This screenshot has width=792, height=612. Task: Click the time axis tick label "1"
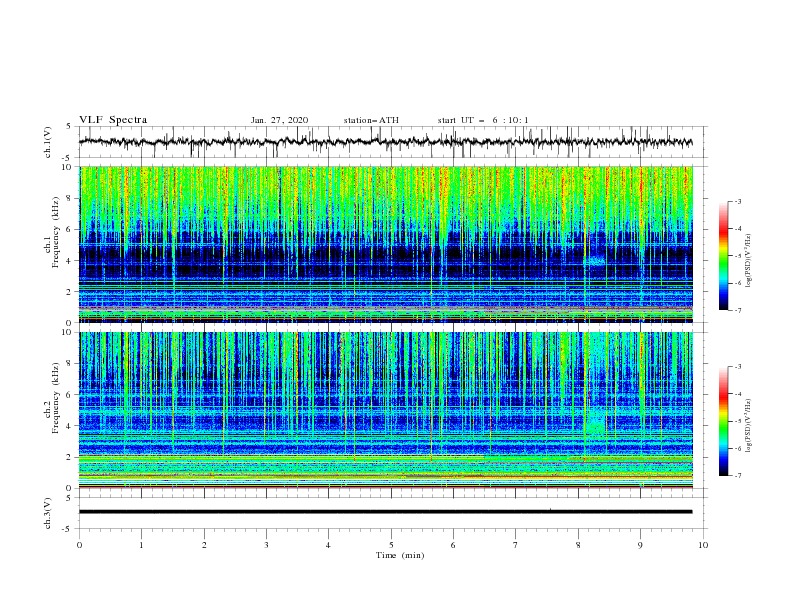click(141, 545)
